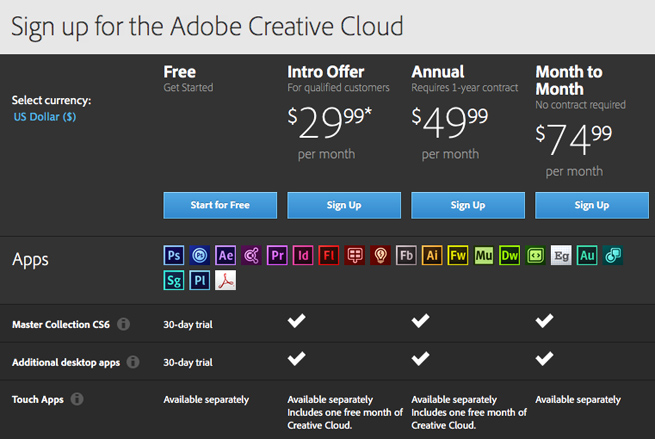This screenshot has width=655, height=439.
Task: Click the 'Get Started' subtitle
Action: (x=188, y=88)
